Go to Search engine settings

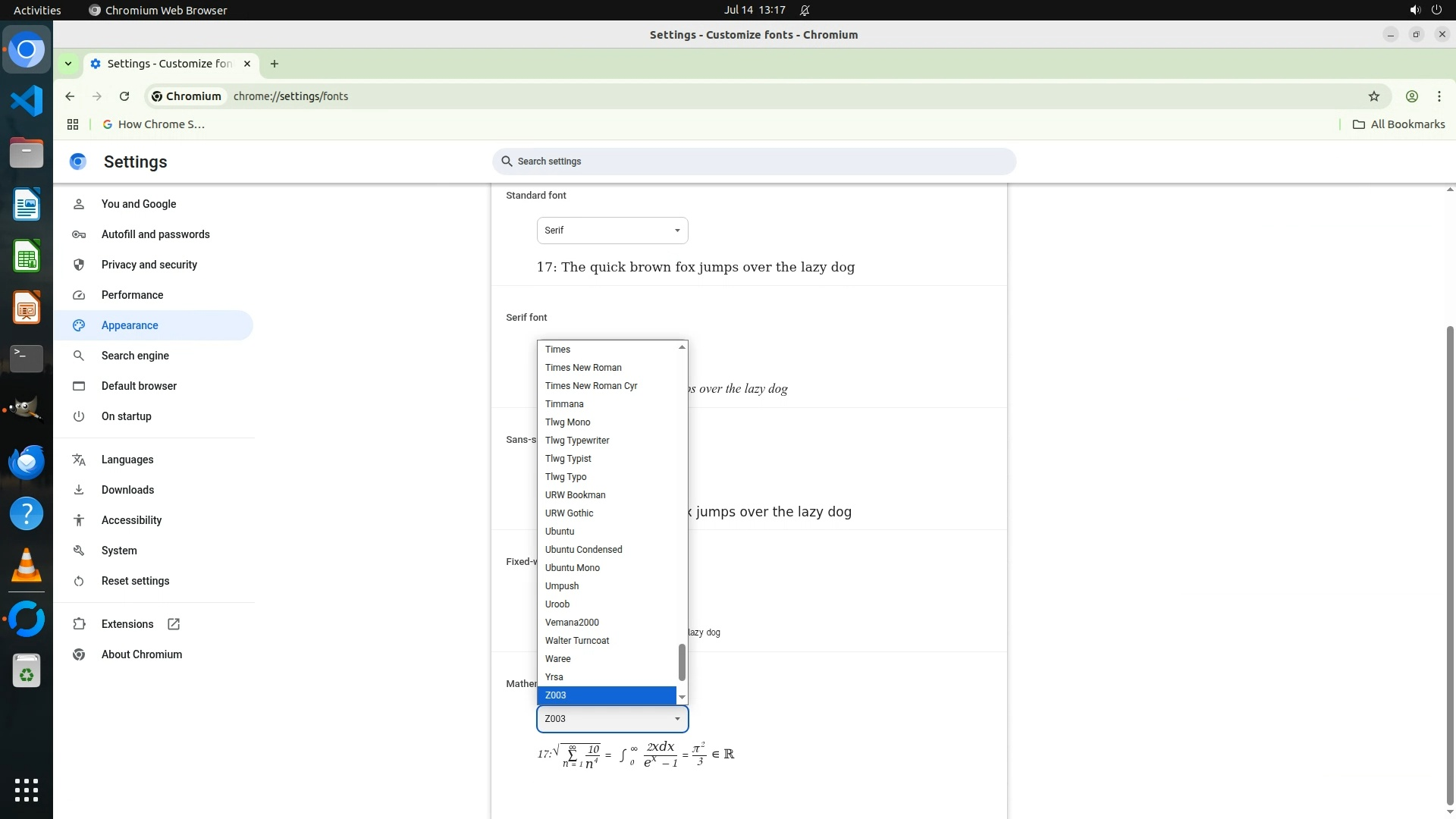[135, 356]
